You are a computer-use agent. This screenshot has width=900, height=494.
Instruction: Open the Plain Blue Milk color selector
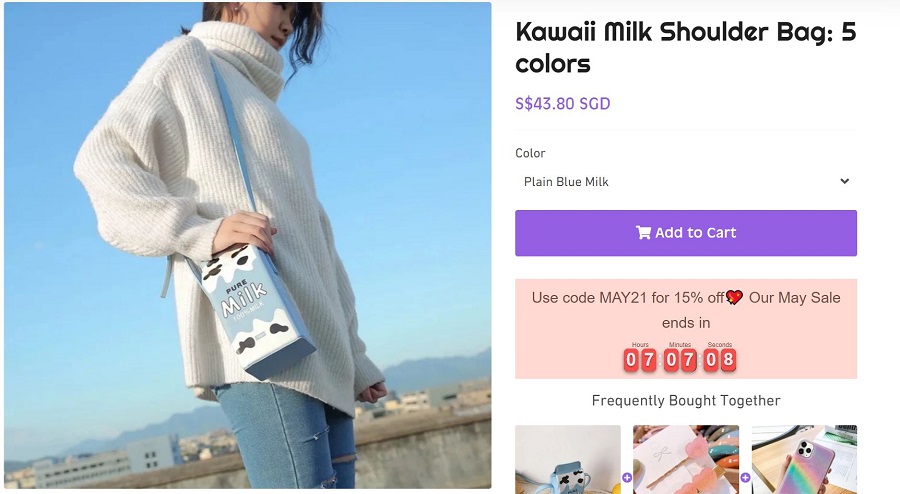pyautogui.click(x=686, y=182)
